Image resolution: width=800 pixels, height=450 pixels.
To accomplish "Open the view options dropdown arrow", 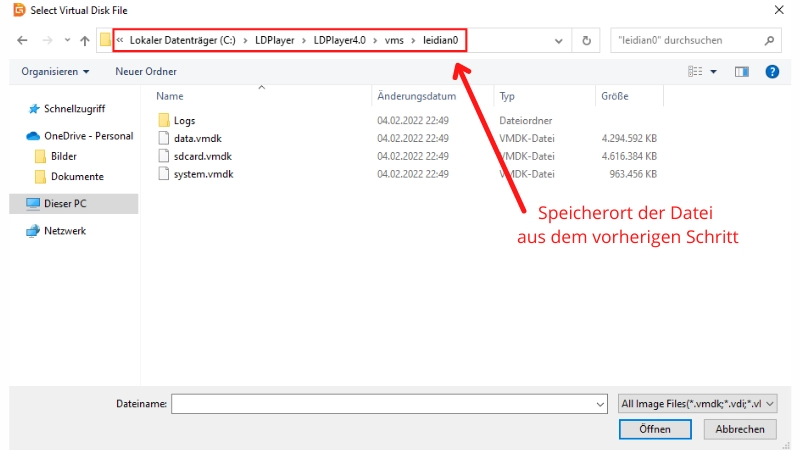I will pos(713,72).
